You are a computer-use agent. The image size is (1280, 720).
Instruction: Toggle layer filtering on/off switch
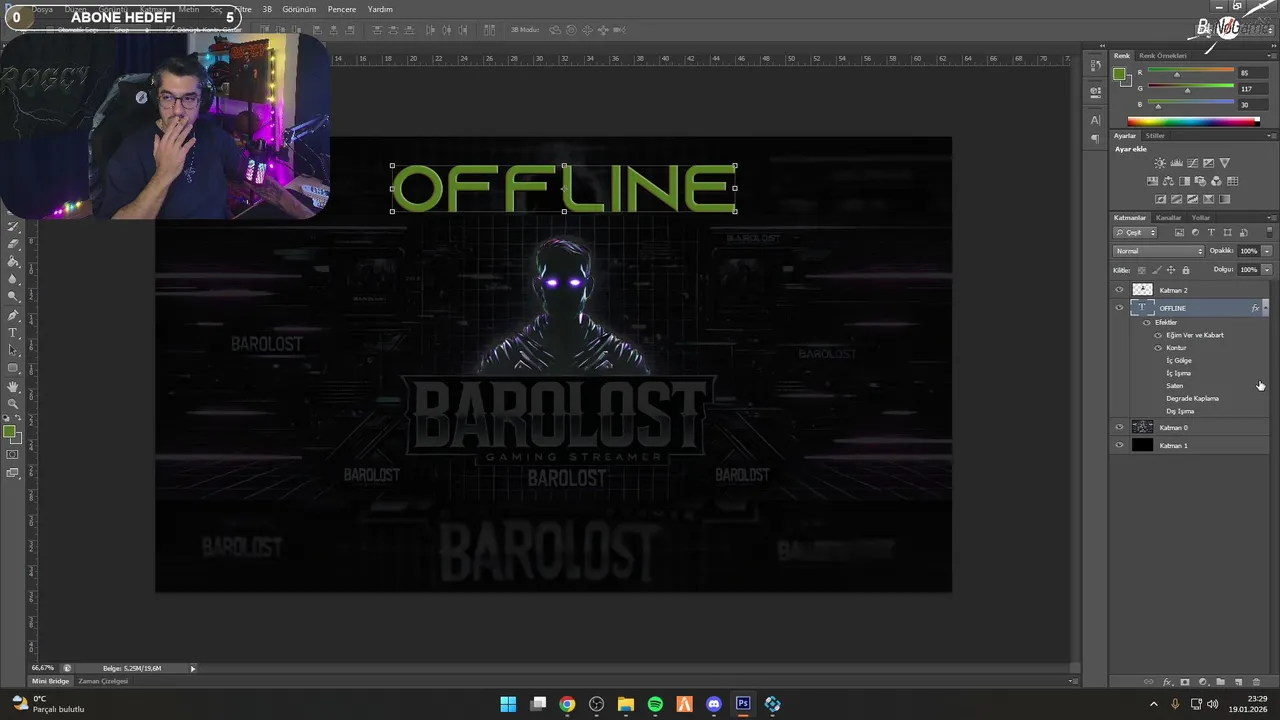(1269, 232)
